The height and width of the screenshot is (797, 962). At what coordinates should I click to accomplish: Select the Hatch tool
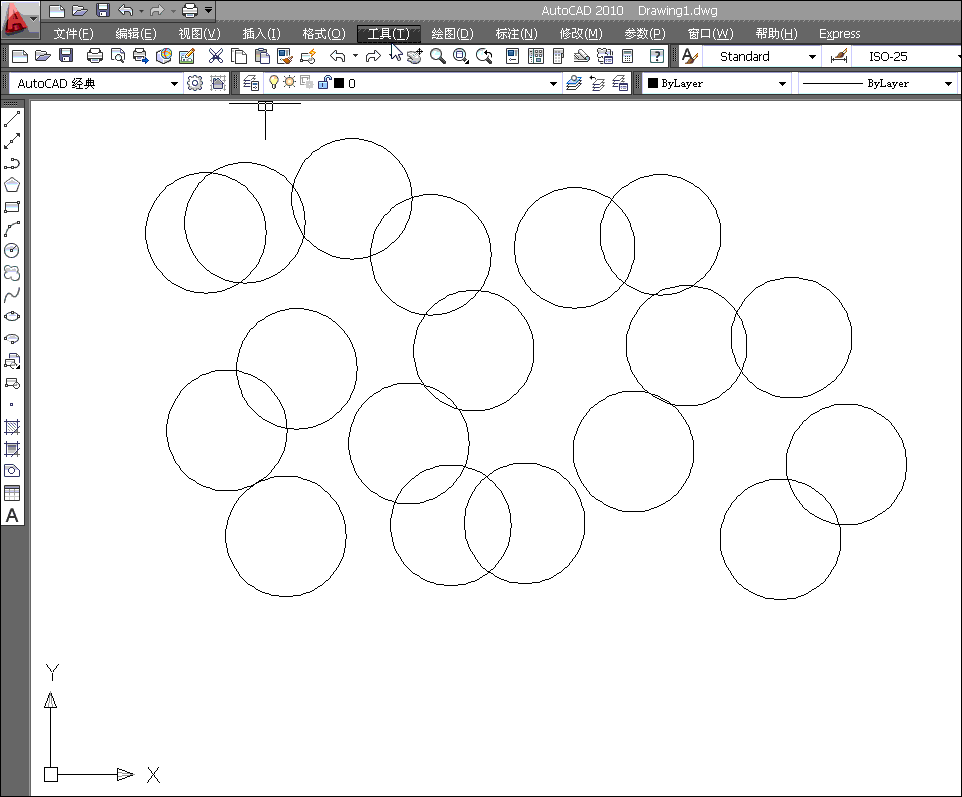tap(12, 426)
